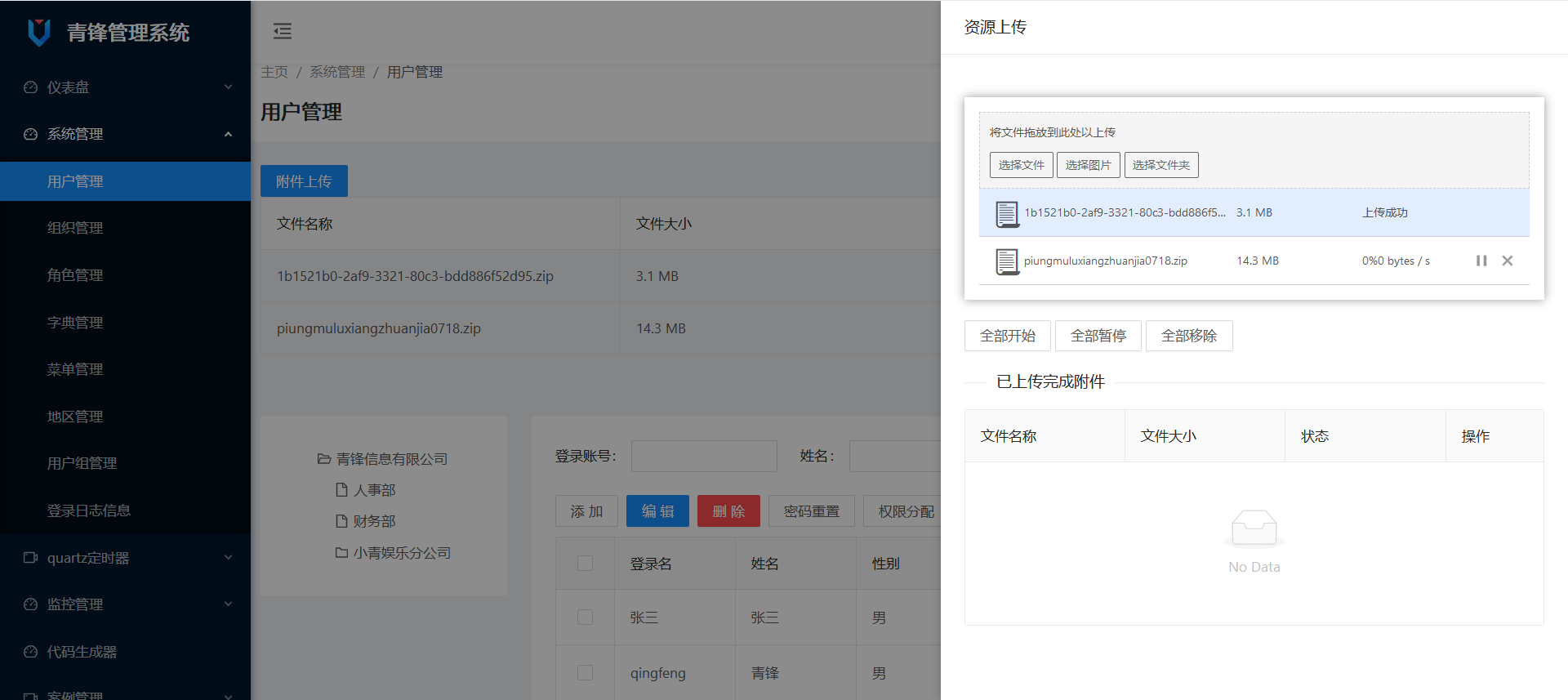Screen dimensions: 1568x700
Task: Click file icon of 1b1521b0 upload row
Action: [1007, 214]
